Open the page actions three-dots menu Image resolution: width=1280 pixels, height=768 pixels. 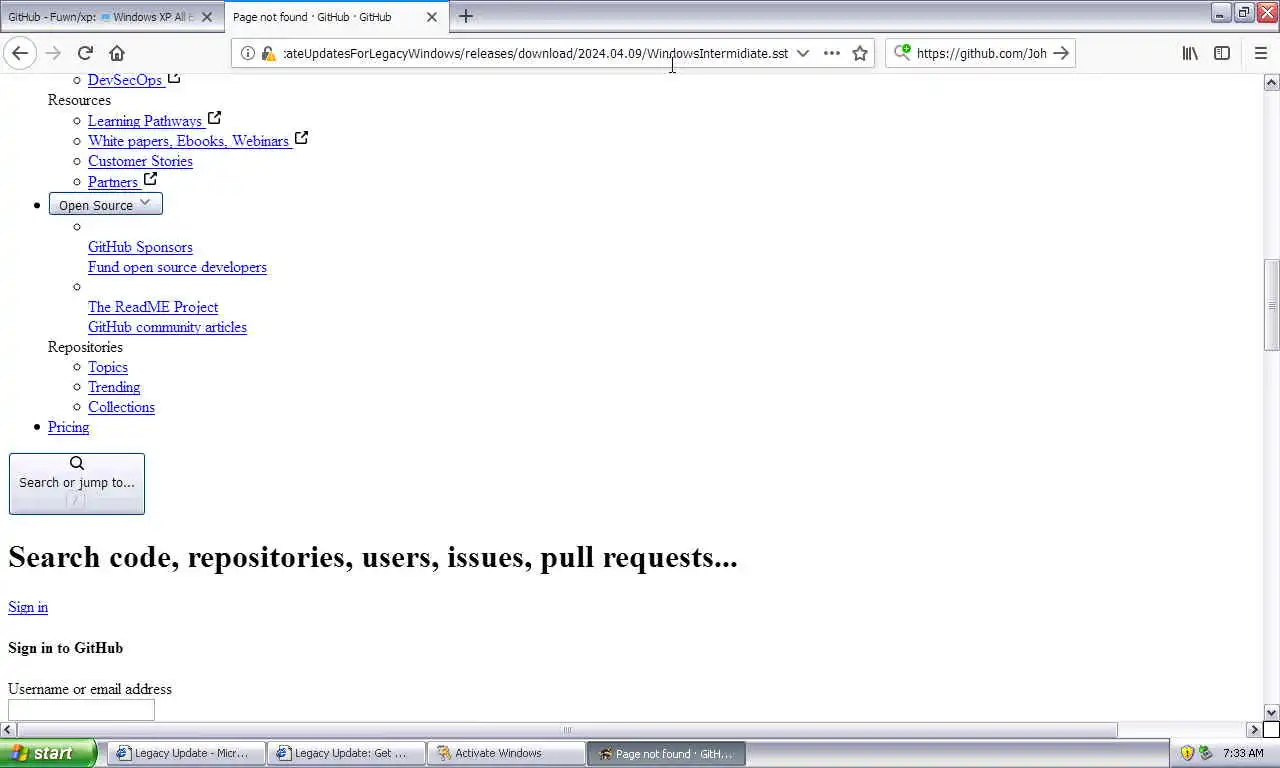832,53
